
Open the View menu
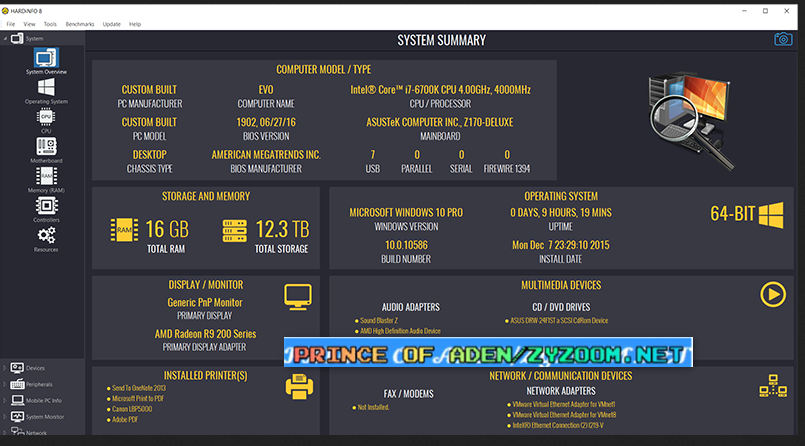pyautogui.click(x=29, y=24)
